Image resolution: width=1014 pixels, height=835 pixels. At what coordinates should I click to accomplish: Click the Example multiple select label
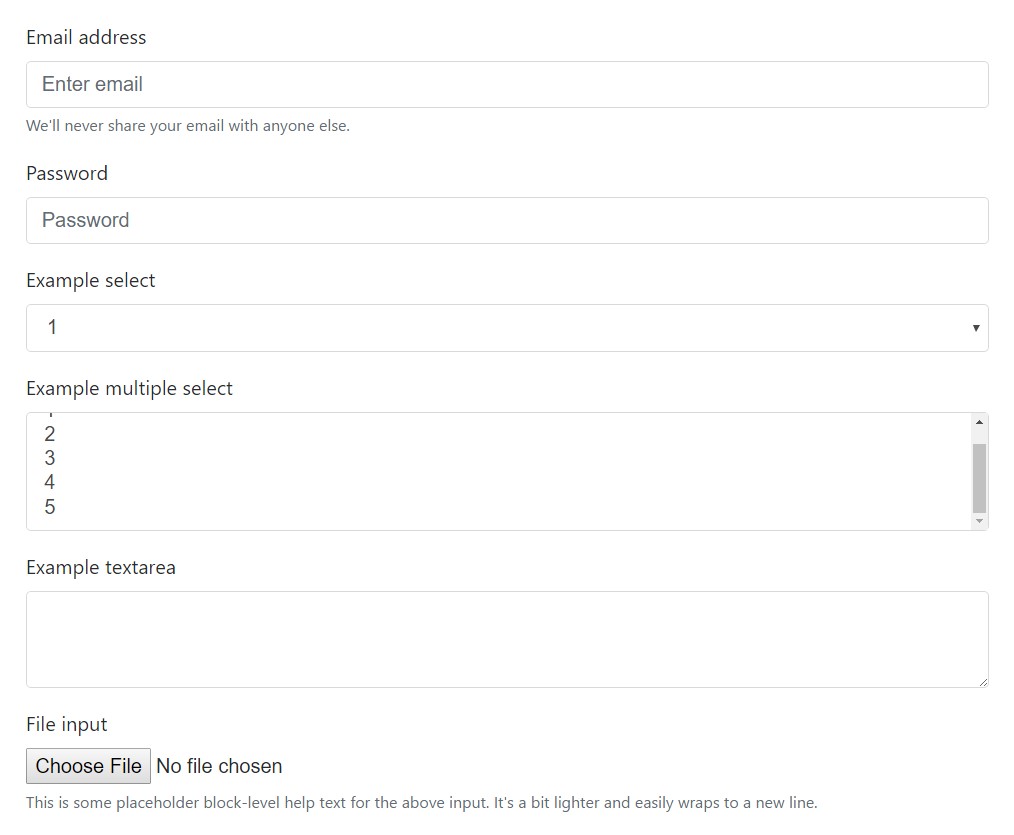pos(129,388)
